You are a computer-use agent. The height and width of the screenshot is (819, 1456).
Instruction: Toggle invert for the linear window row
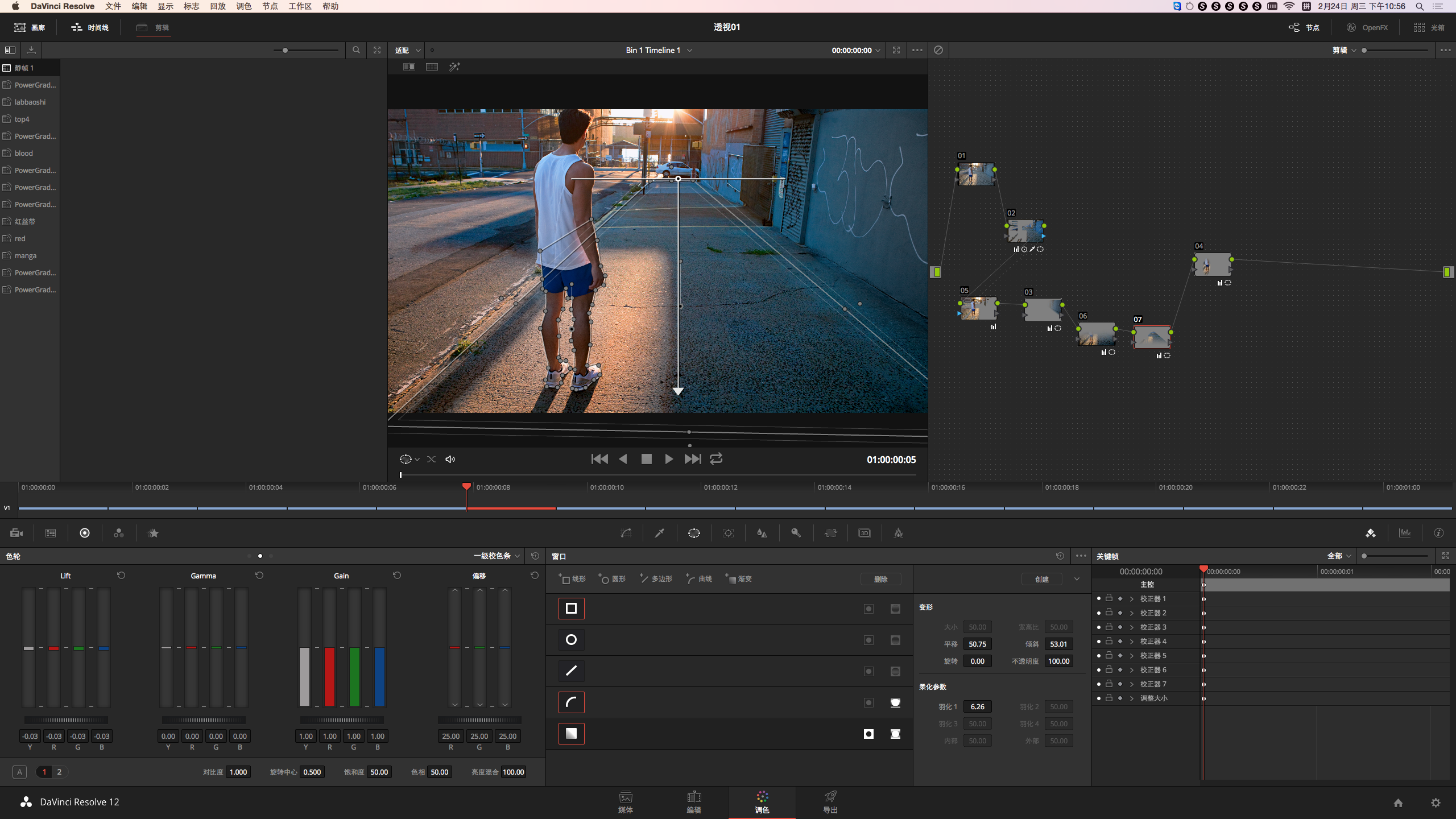[x=868, y=609]
